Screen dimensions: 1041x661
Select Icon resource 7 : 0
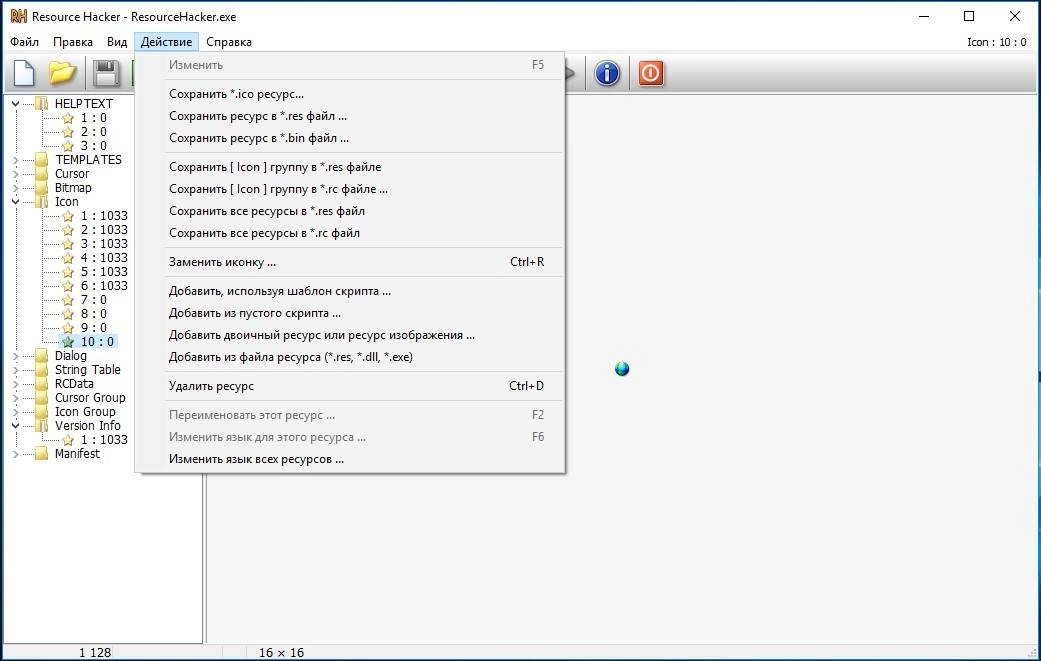coord(94,299)
